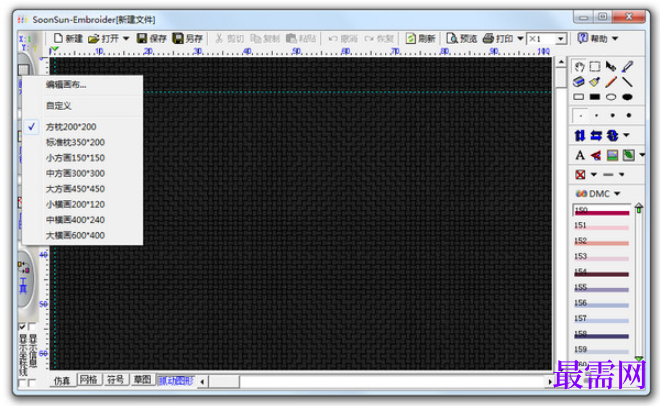Toggle the unchecked checkbox above 显示信息

click(x=32, y=327)
